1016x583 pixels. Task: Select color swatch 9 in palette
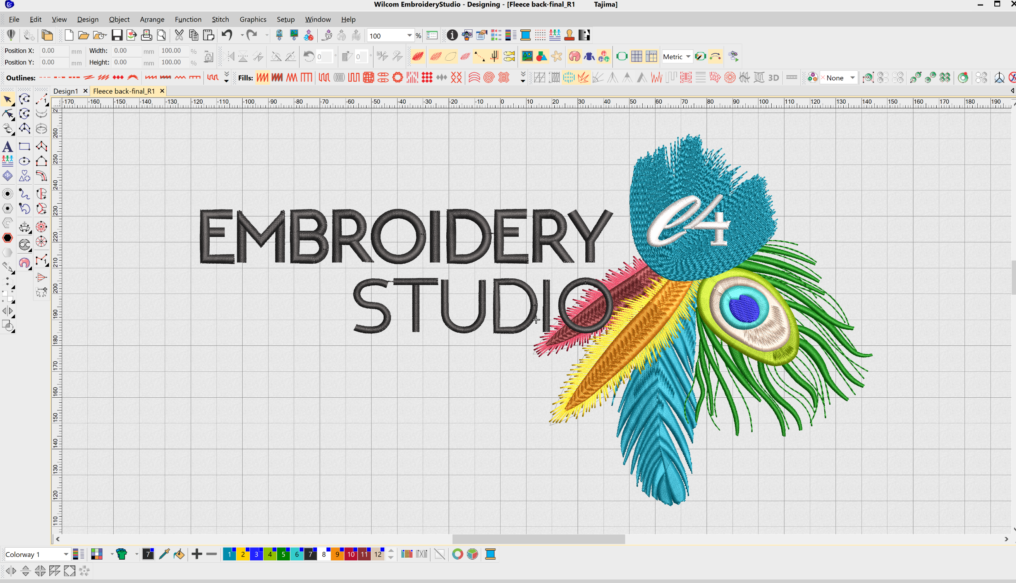pos(338,554)
